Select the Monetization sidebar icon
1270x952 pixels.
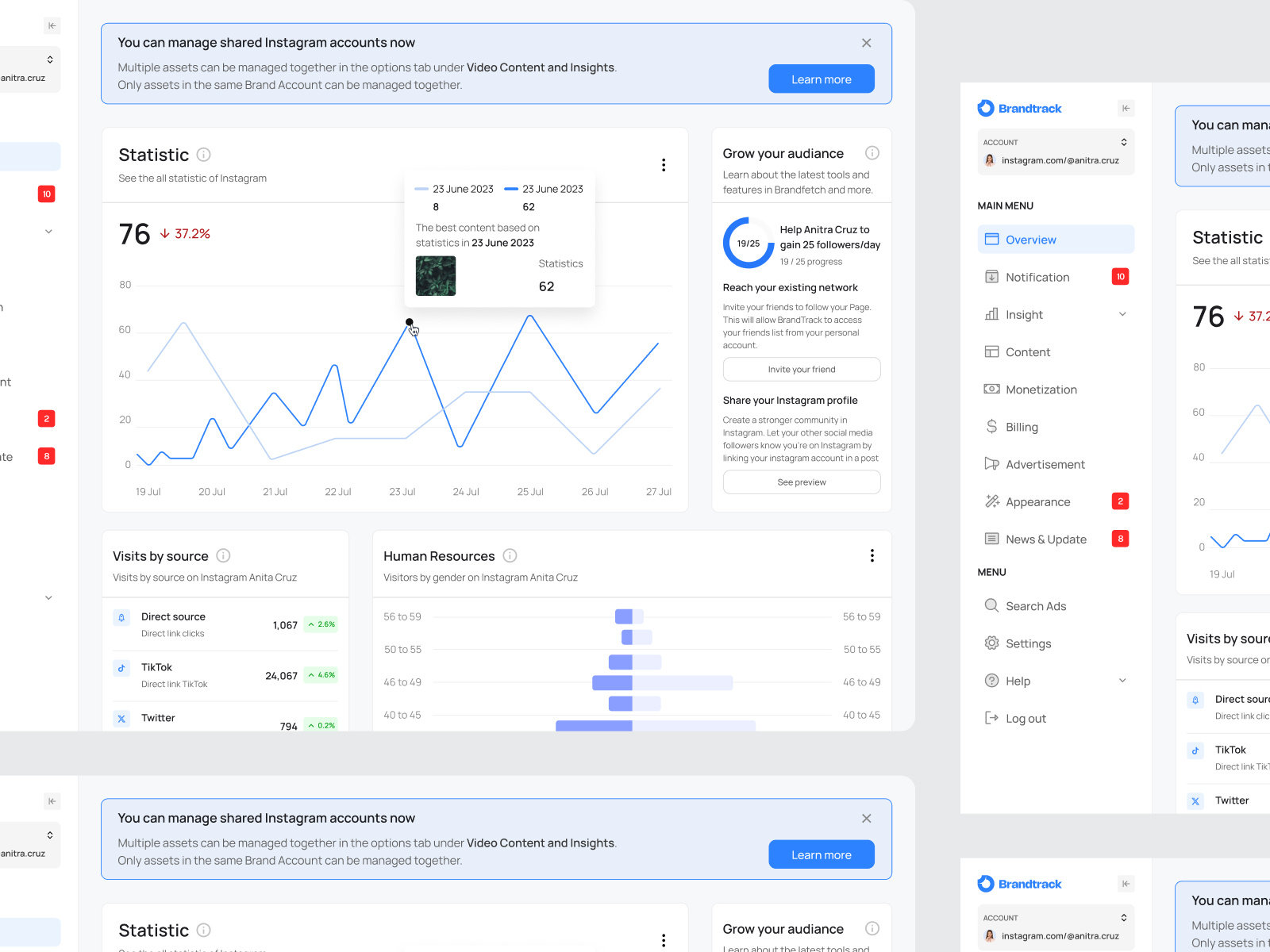pyautogui.click(x=991, y=389)
